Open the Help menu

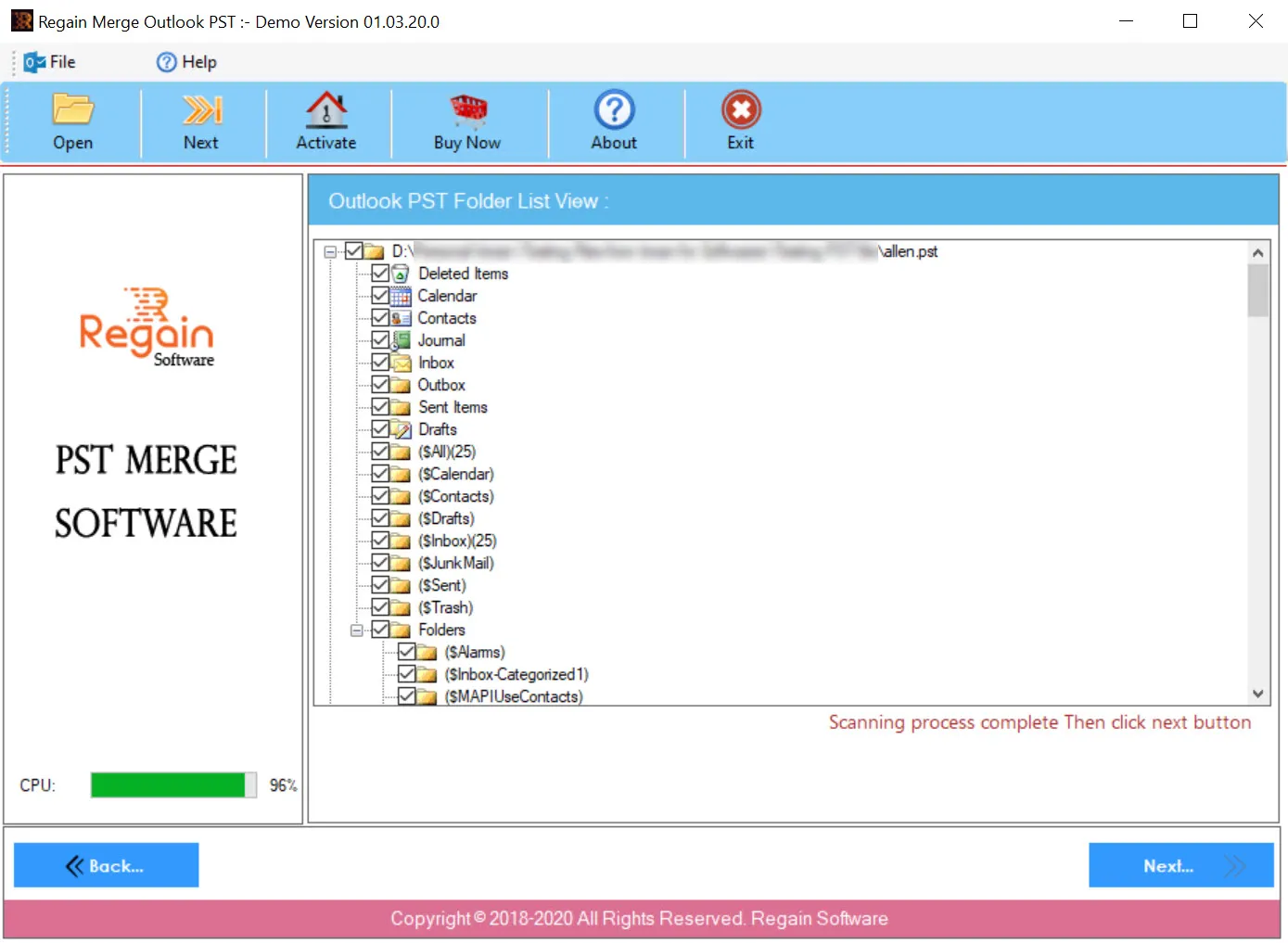point(186,62)
